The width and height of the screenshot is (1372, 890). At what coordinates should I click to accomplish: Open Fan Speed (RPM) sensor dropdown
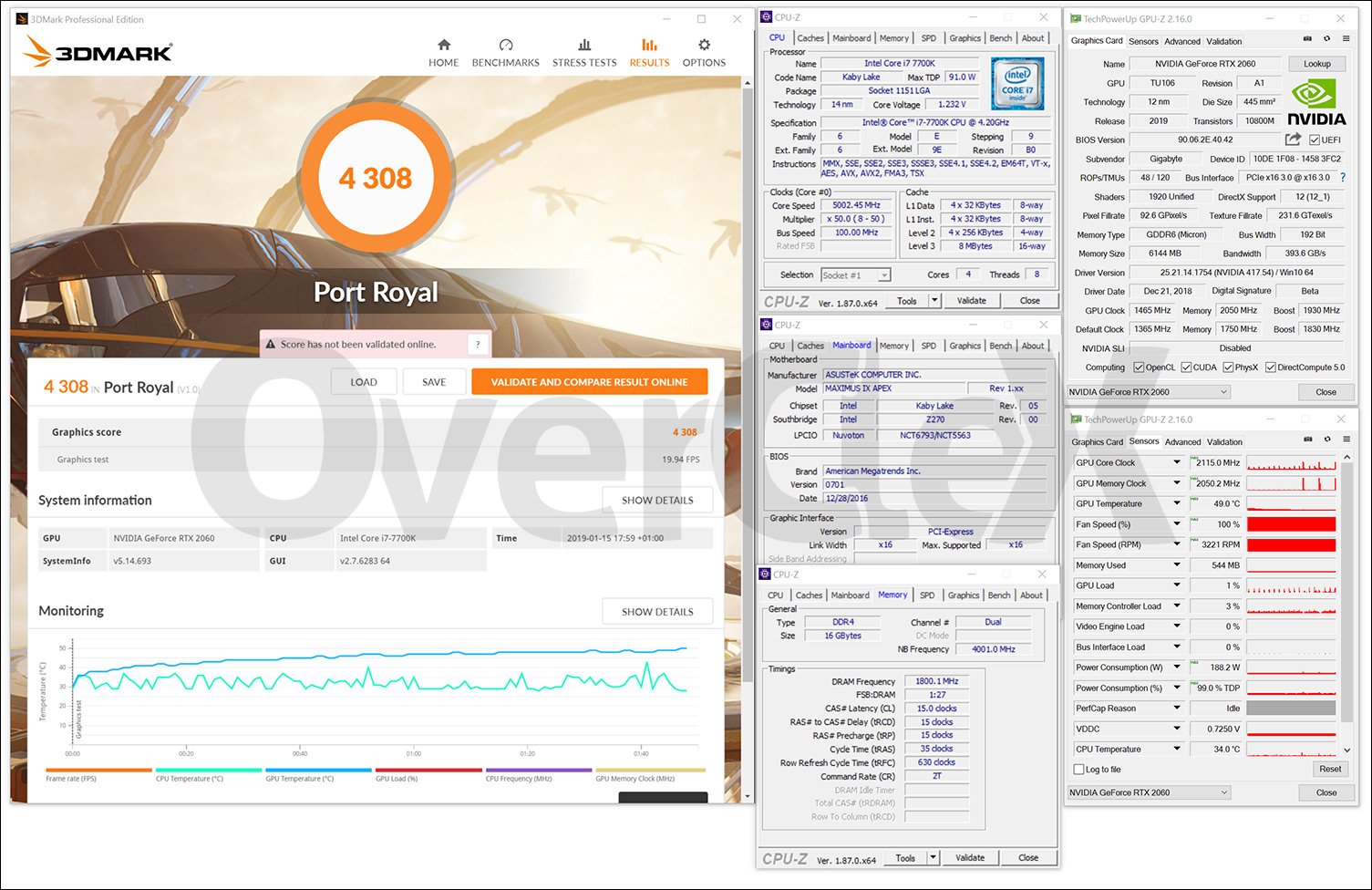click(x=1176, y=544)
